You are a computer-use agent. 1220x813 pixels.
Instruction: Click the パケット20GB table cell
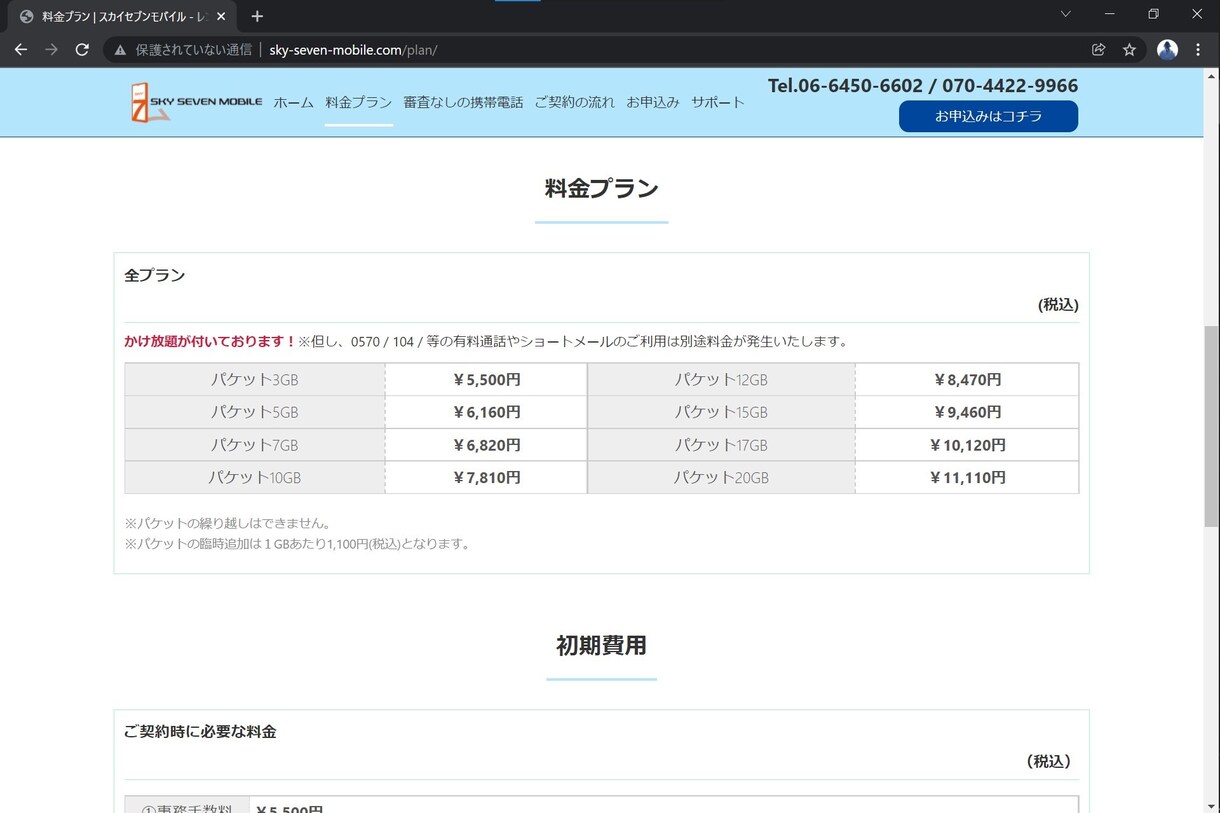tap(721, 478)
